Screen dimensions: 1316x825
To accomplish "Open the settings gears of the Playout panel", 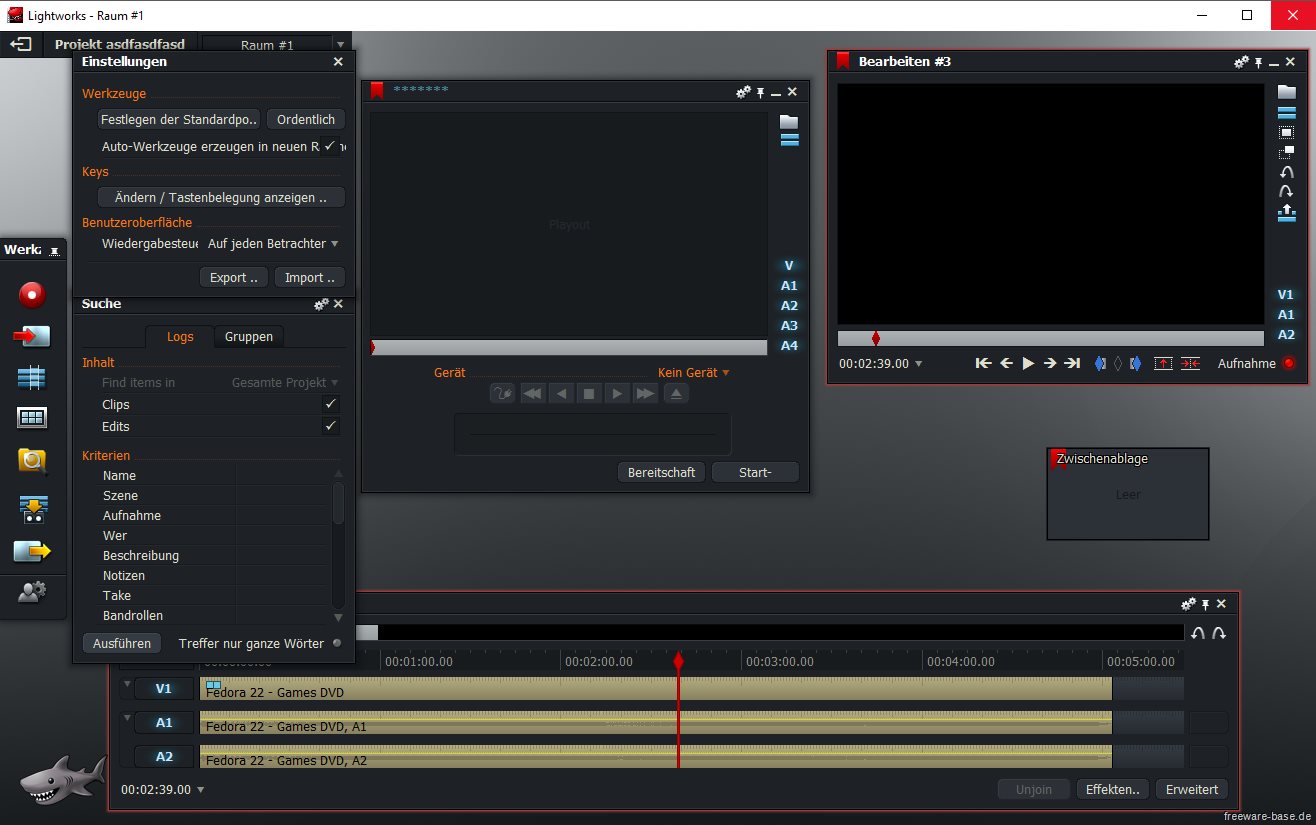I will click(x=743, y=92).
